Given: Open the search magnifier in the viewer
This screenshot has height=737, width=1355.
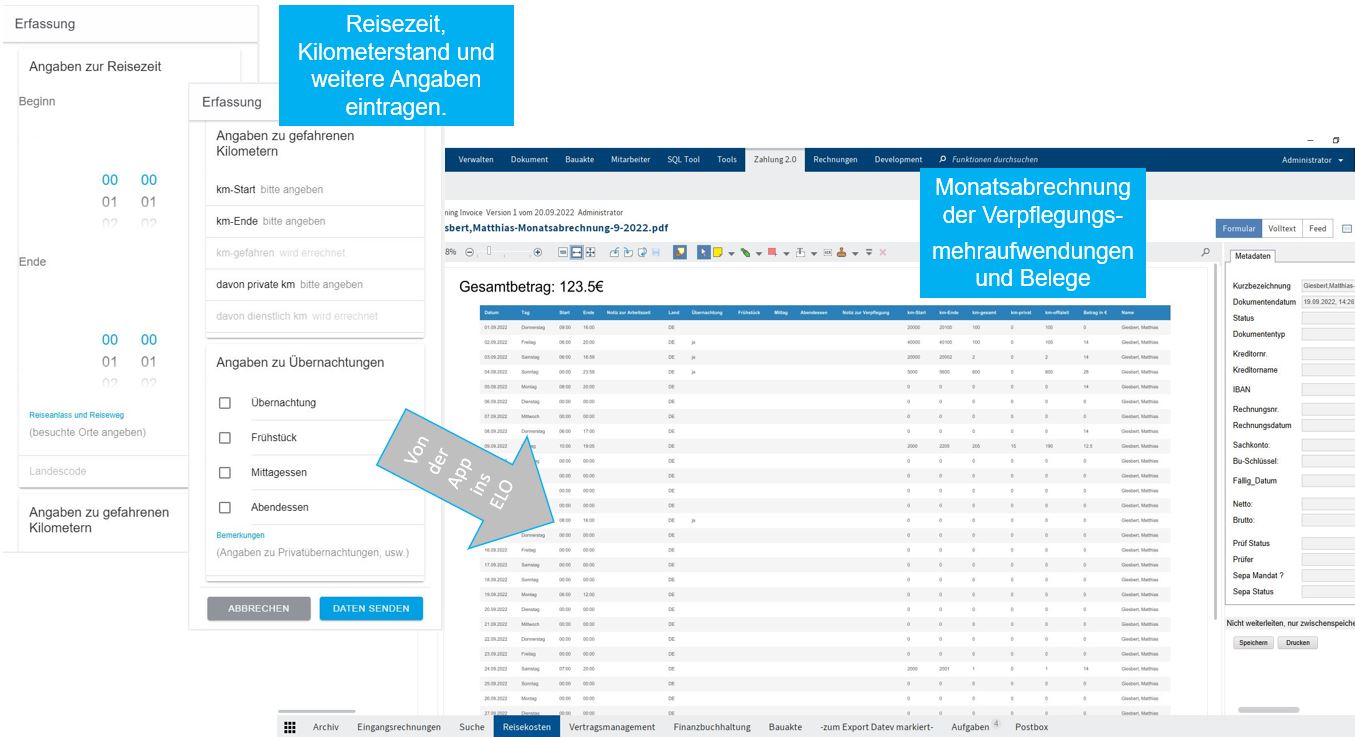Looking at the screenshot, I should pyautogui.click(x=1206, y=252).
